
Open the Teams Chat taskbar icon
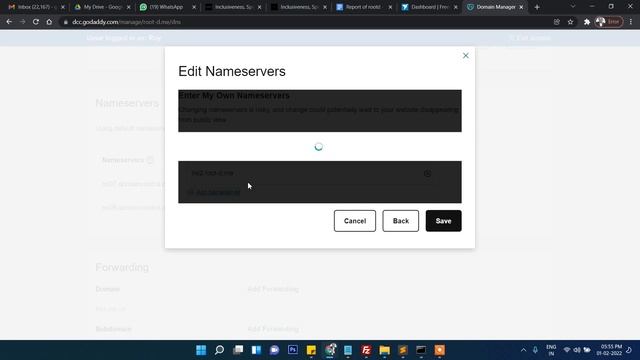pyautogui.click(x=274, y=350)
